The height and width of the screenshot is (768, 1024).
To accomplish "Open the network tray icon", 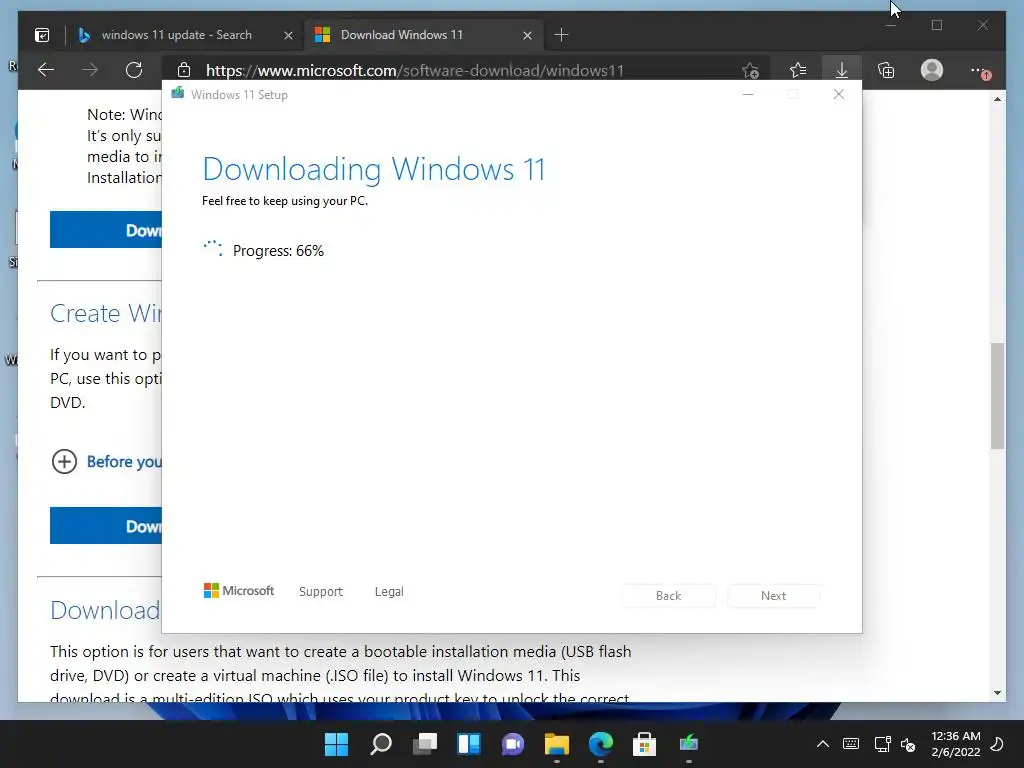I will 882,744.
